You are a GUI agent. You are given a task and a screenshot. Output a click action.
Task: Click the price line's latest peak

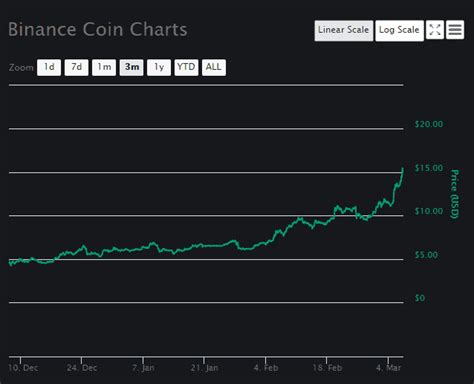click(x=403, y=169)
